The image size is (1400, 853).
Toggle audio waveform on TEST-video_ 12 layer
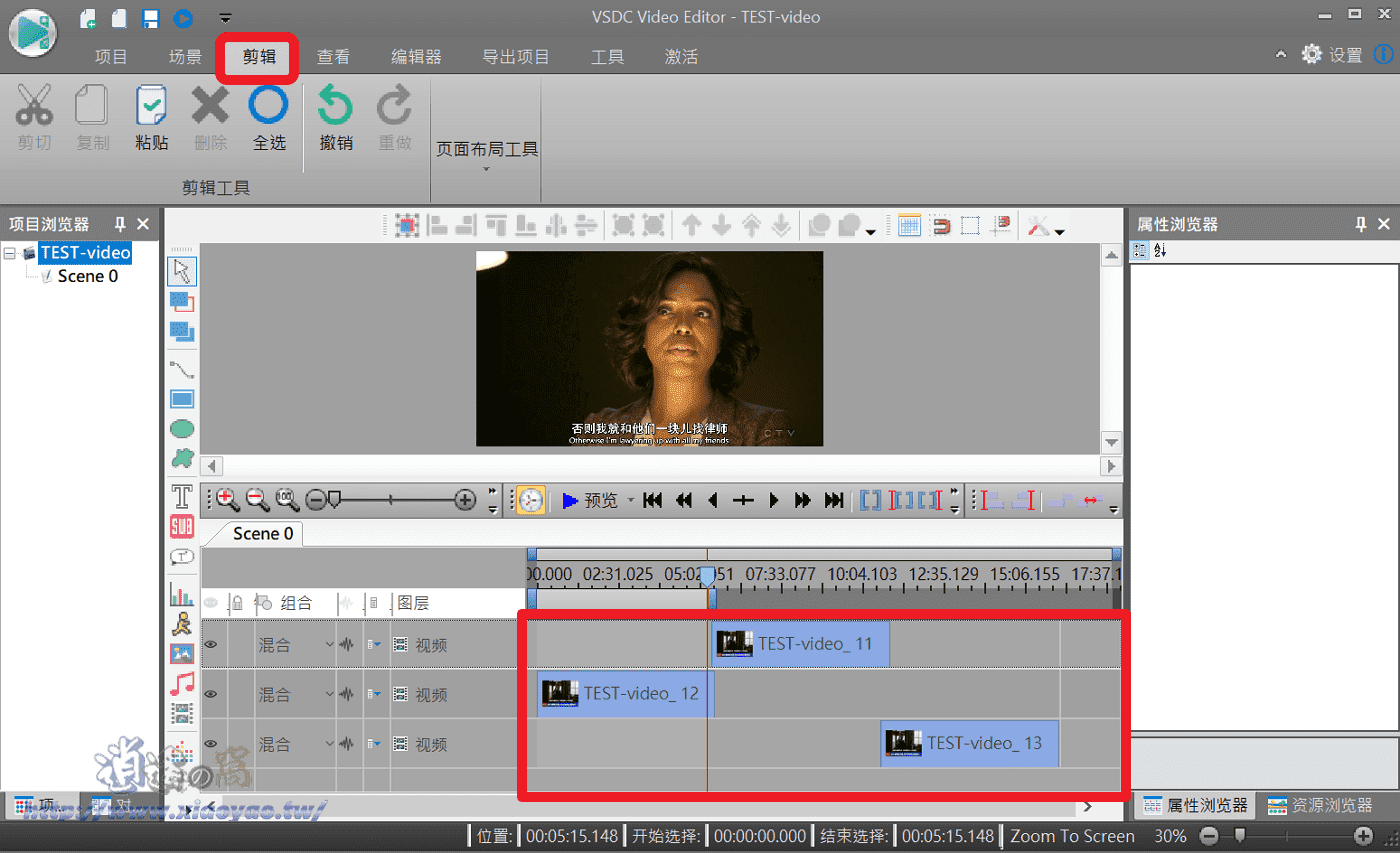point(348,694)
